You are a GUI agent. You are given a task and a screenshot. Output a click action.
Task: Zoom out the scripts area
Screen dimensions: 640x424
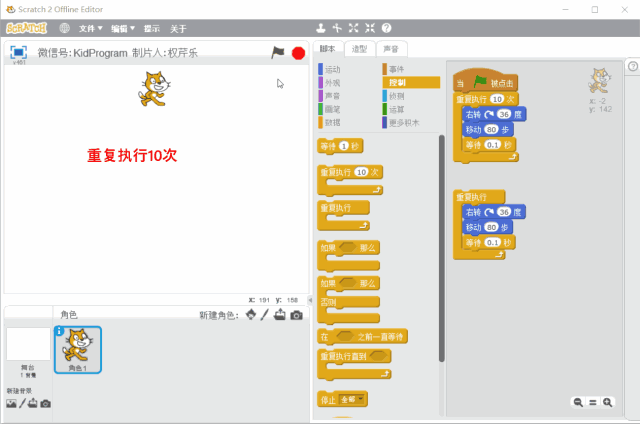pyautogui.click(x=578, y=402)
